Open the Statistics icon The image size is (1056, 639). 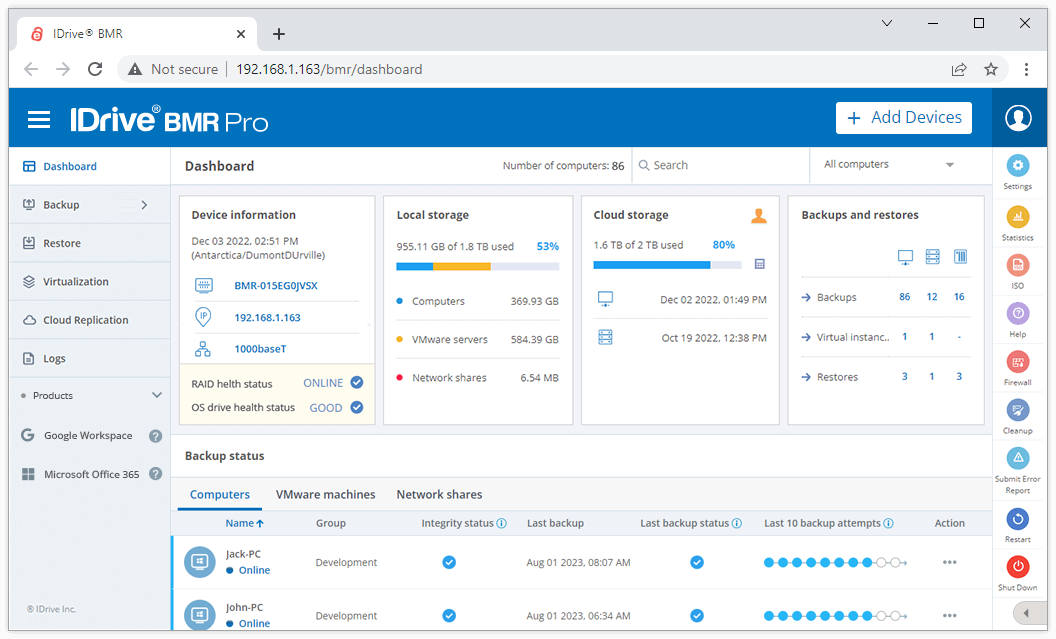coord(1018,217)
